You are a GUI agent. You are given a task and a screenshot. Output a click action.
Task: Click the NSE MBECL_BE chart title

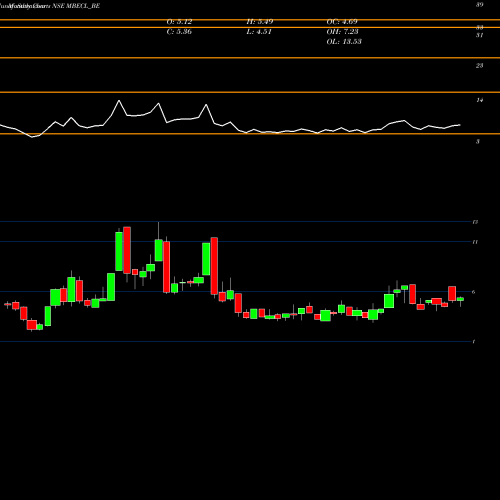click(76, 6)
